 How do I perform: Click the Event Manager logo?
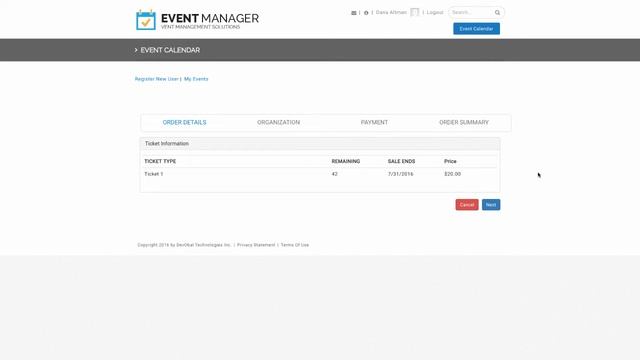pyautogui.click(x=197, y=20)
